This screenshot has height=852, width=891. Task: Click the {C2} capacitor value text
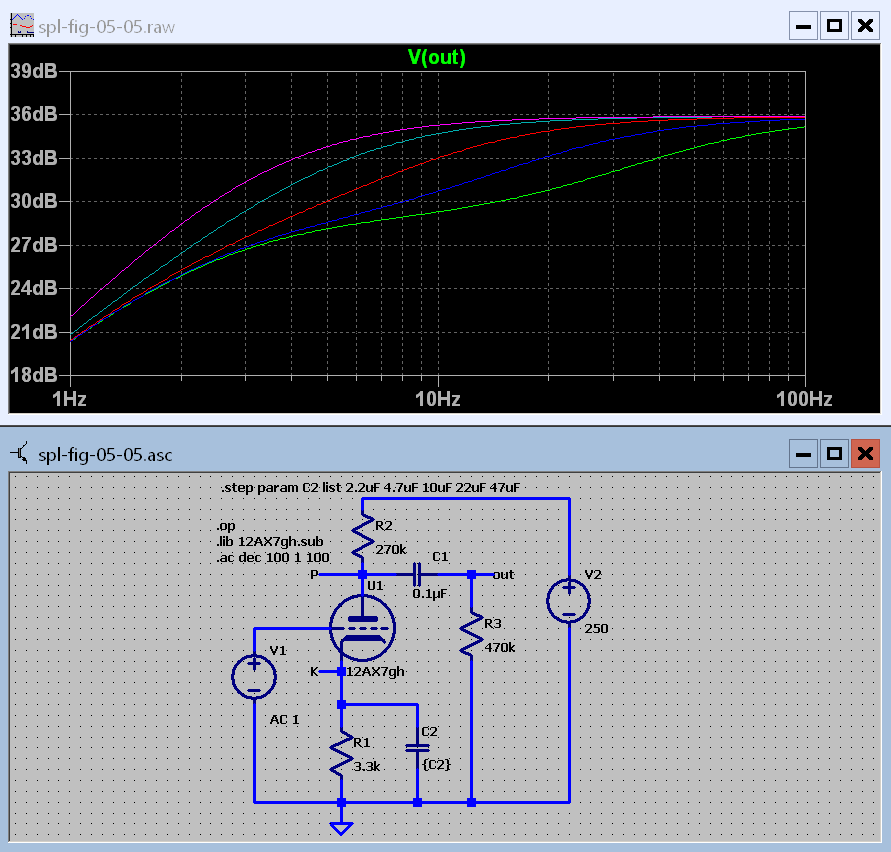pyautogui.click(x=436, y=764)
